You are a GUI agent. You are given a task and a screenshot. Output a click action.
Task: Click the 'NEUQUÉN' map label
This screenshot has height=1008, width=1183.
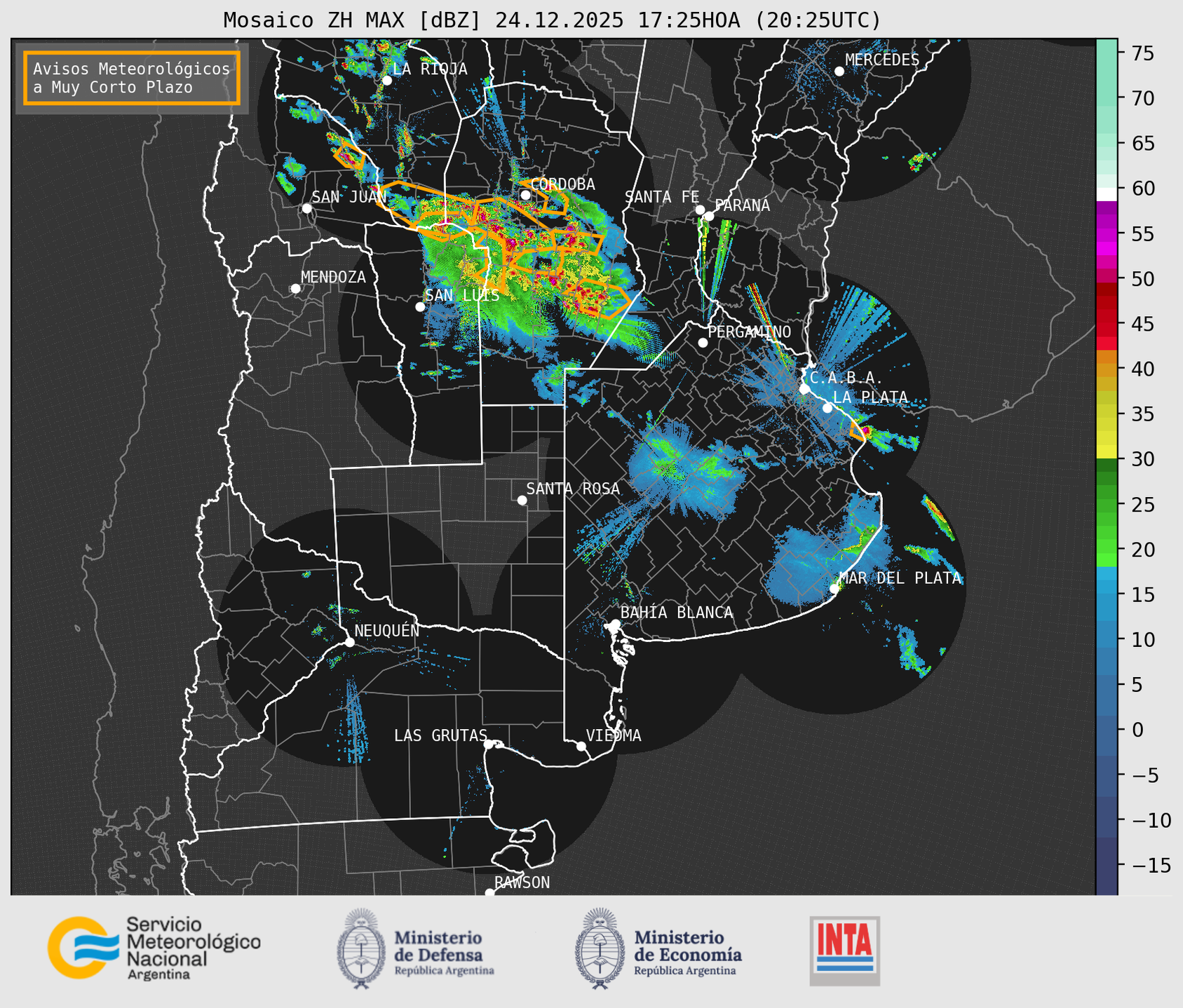pyautogui.click(x=387, y=630)
